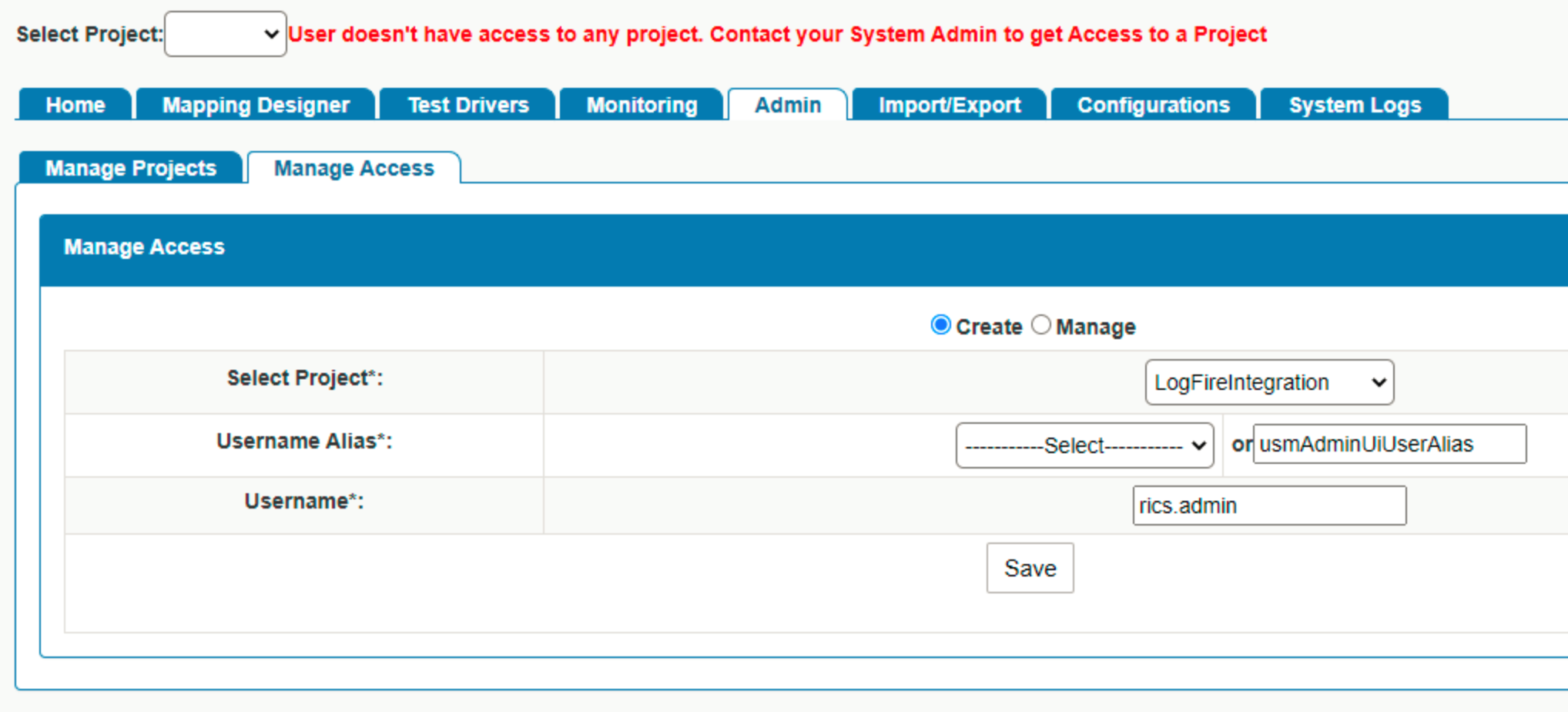Select the Create radio button
The image size is (1568, 712).
click(940, 325)
